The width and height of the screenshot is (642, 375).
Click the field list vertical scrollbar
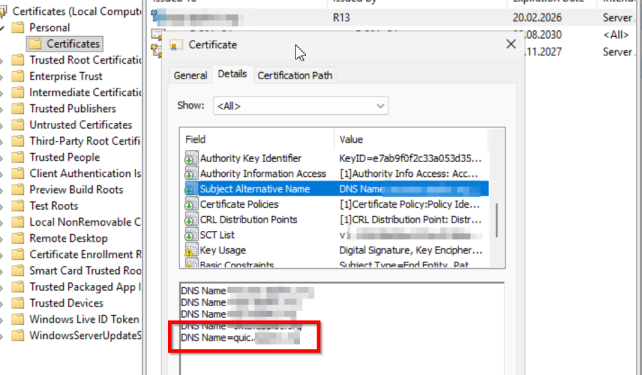[497, 220]
